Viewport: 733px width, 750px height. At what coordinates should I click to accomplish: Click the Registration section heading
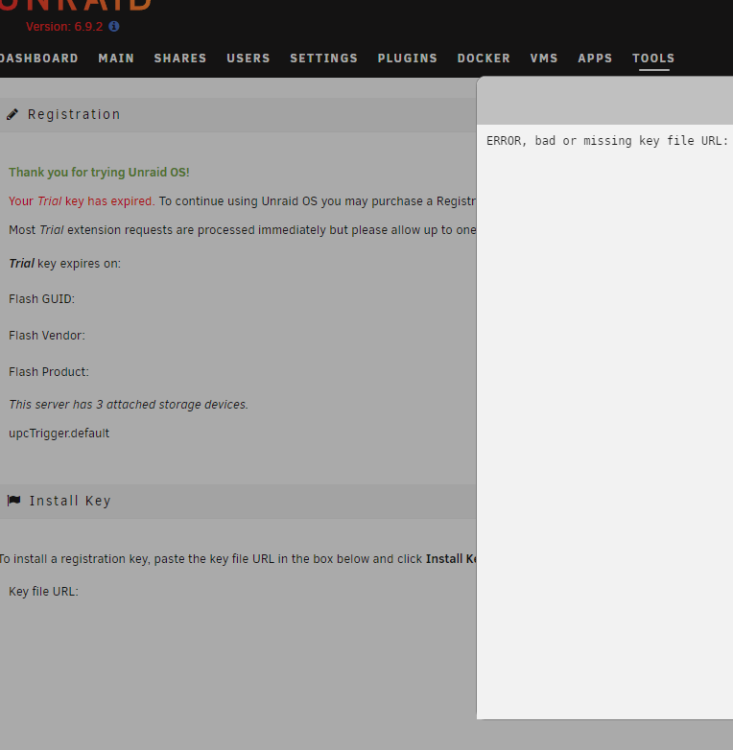(x=74, y=114)
